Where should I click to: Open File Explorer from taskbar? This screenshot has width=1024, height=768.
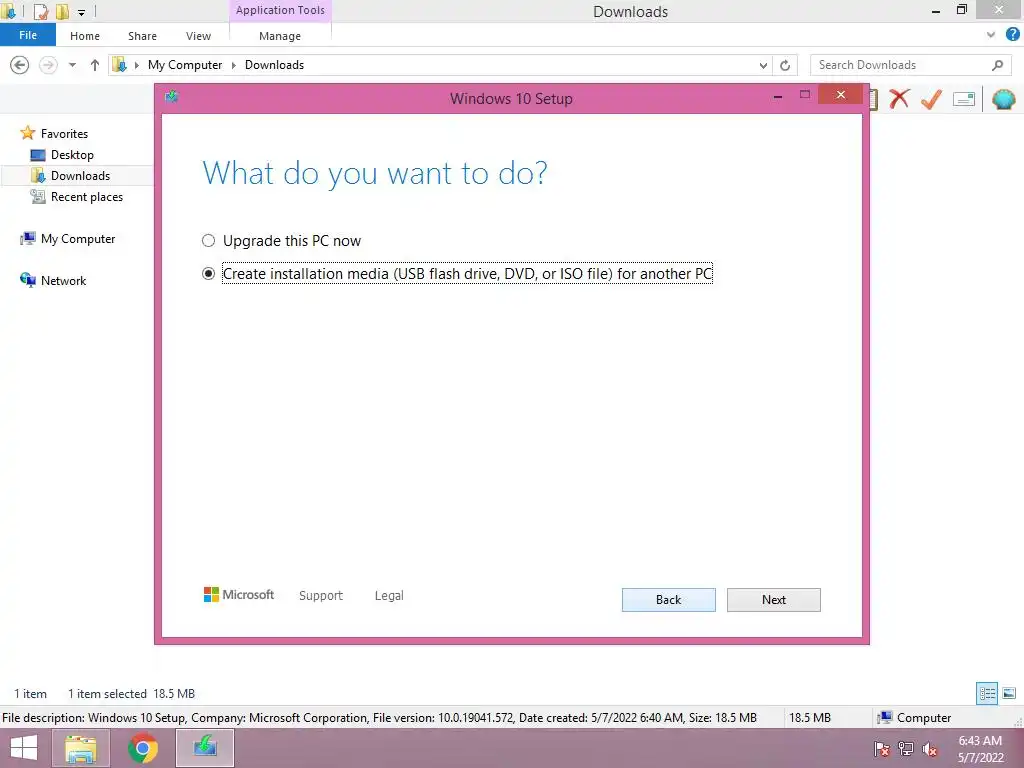[x=80, y=748]
